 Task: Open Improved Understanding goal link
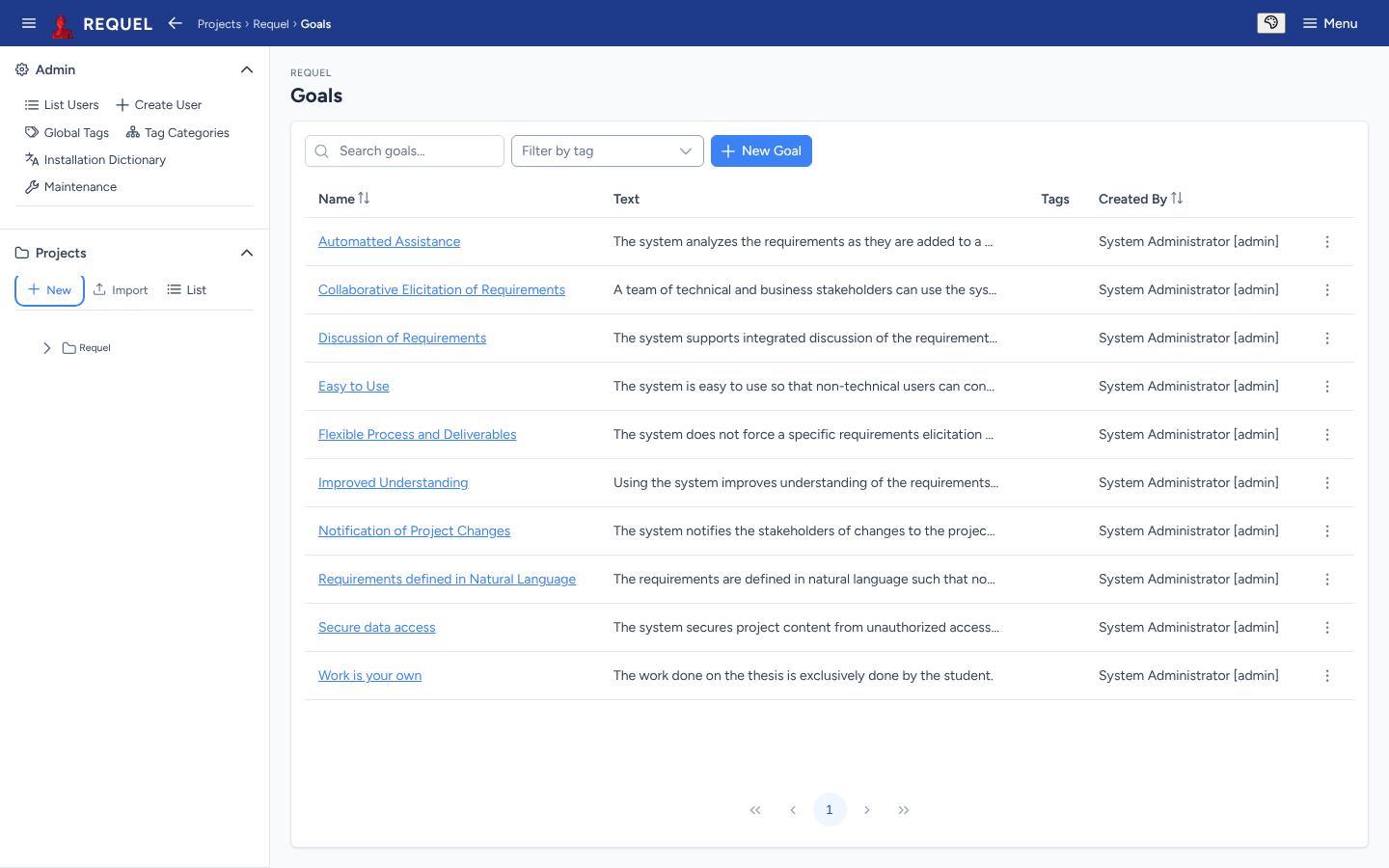point(394,483)
